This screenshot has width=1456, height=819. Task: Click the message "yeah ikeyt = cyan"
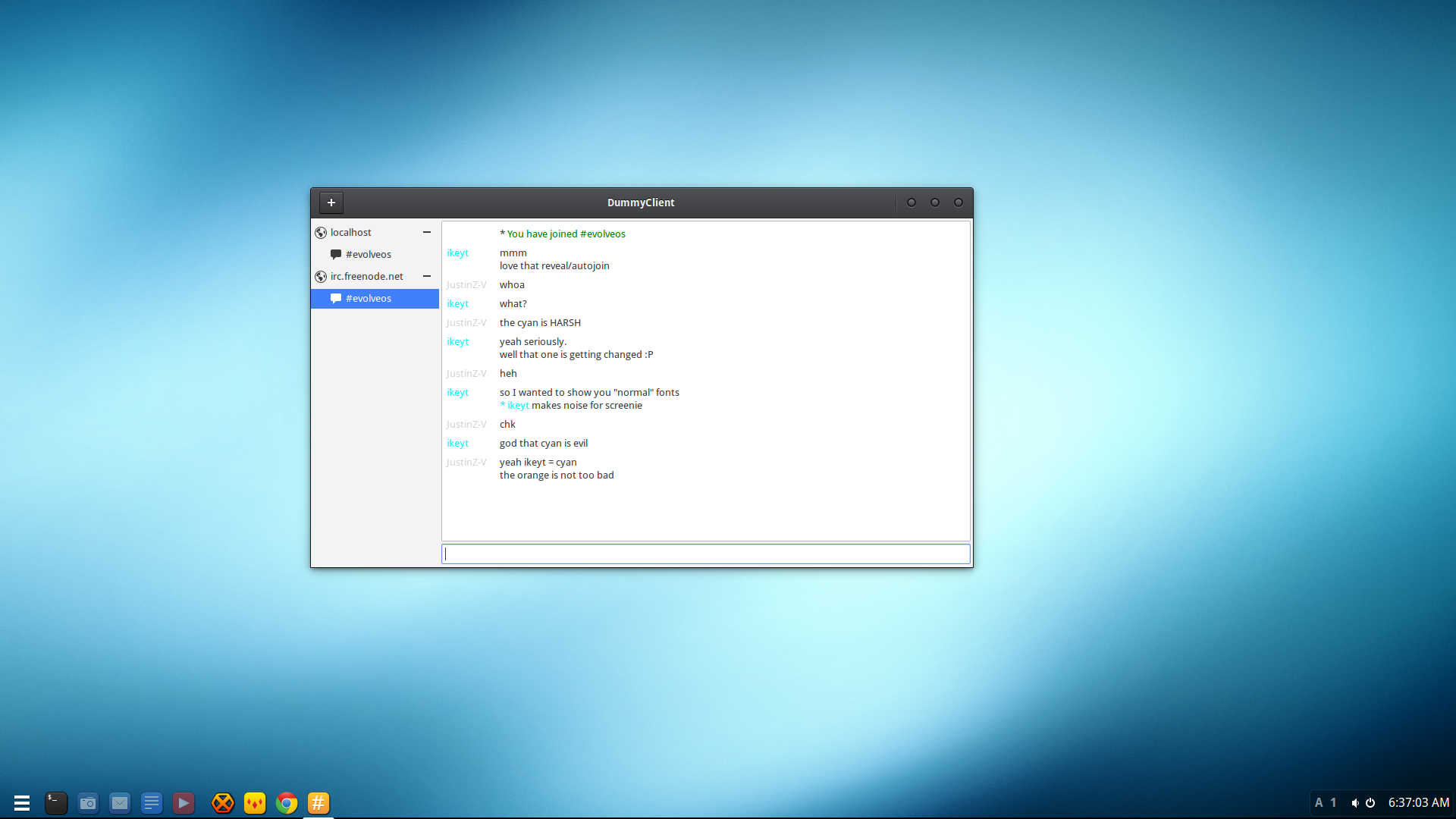538,462
